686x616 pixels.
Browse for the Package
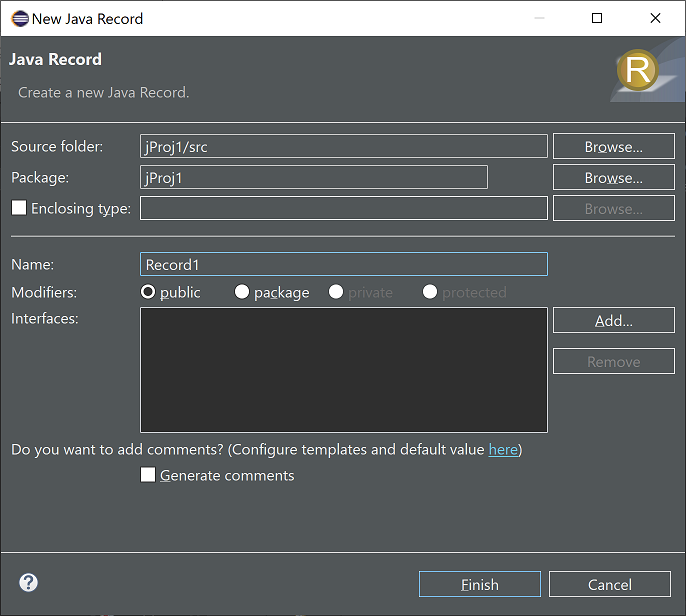tap(613, 178)
